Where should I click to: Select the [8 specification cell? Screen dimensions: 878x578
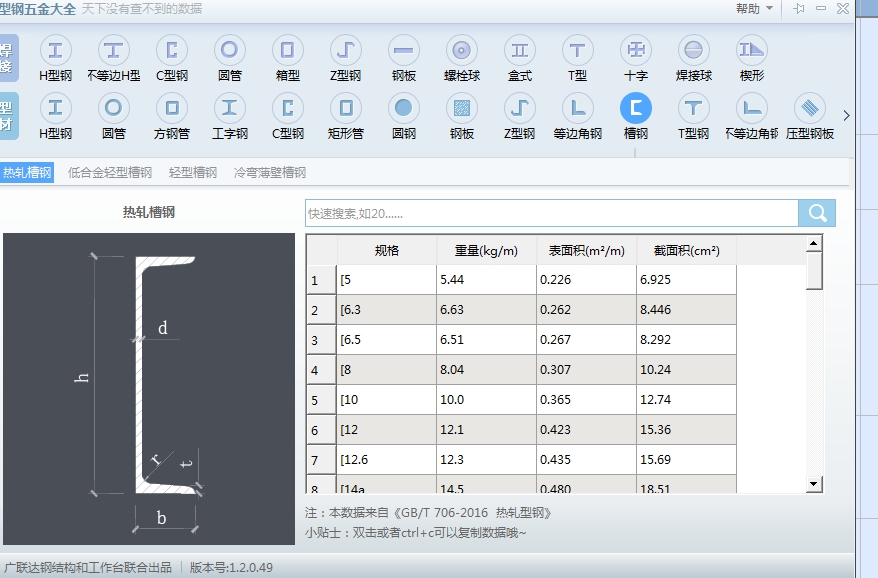click(386, 370)
